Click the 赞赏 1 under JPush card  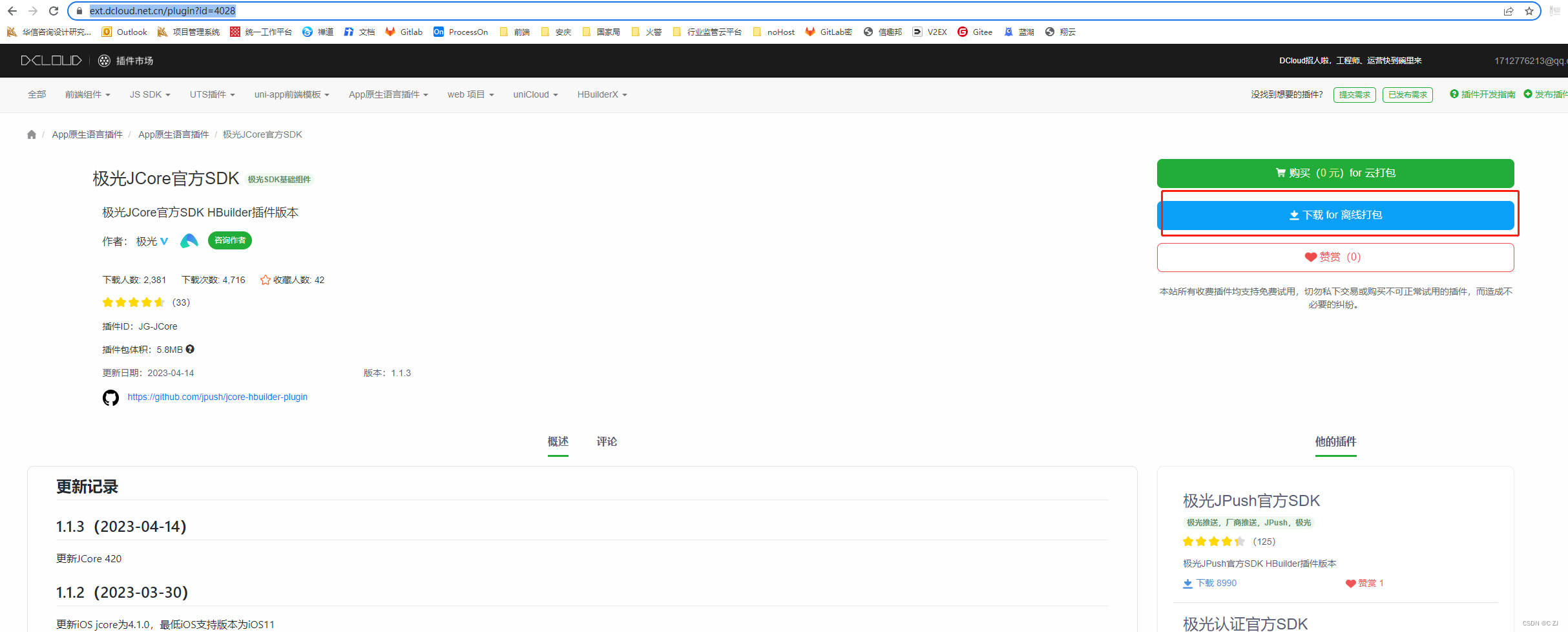click(x=1364, y=583)
